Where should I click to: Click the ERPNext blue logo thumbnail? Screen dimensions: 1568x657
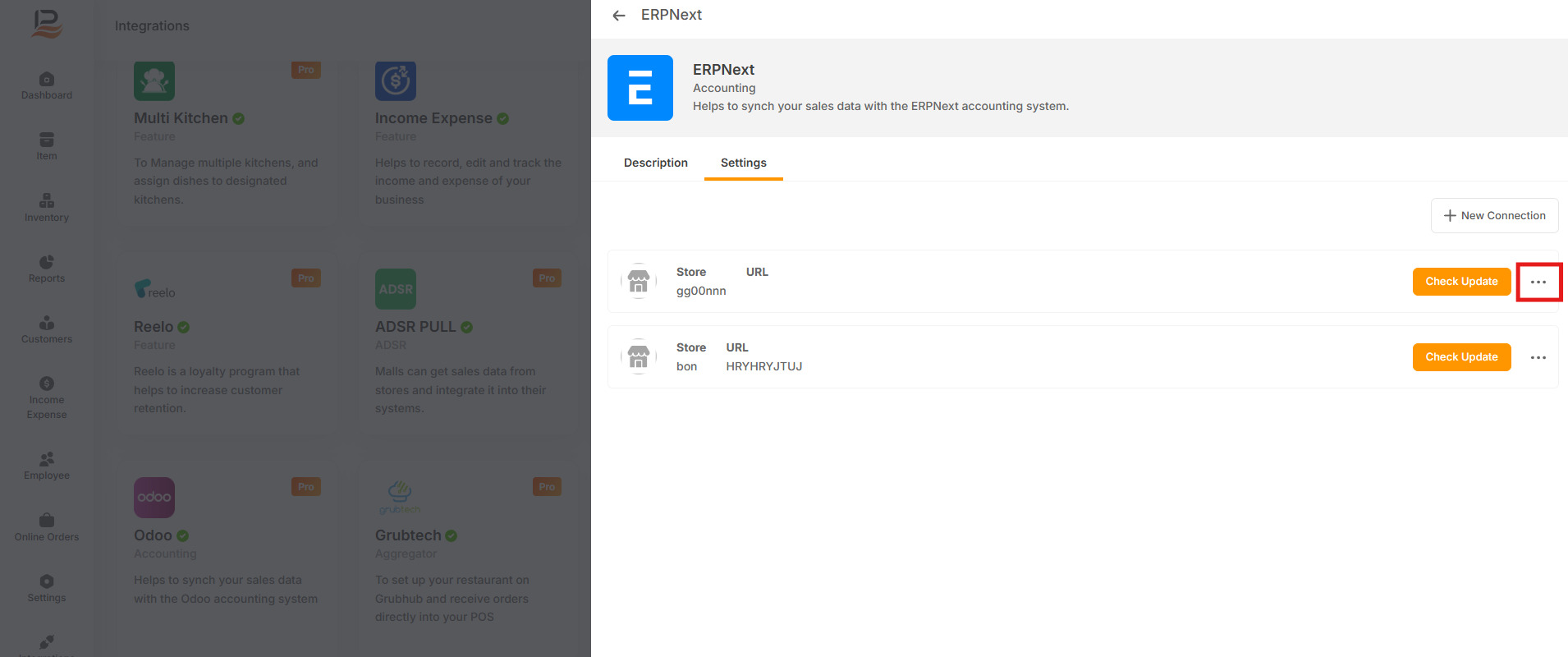[640, 88]
